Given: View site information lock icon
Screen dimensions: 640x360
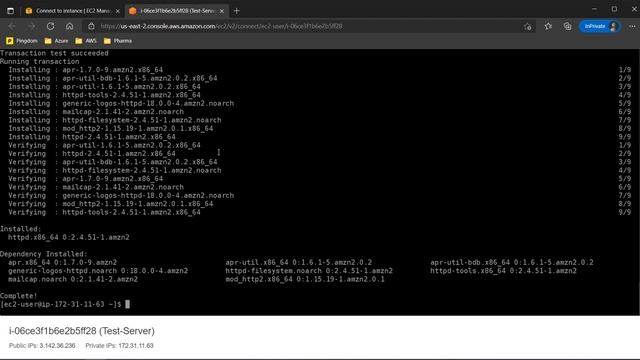Looking at the screenshot, I should click(x=91, y=26).
